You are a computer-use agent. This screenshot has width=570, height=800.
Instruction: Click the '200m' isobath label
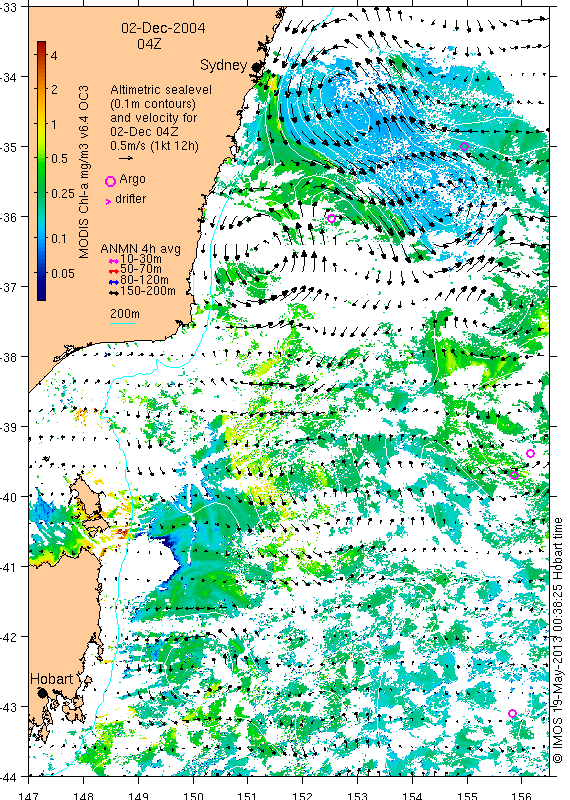(125, 314)
